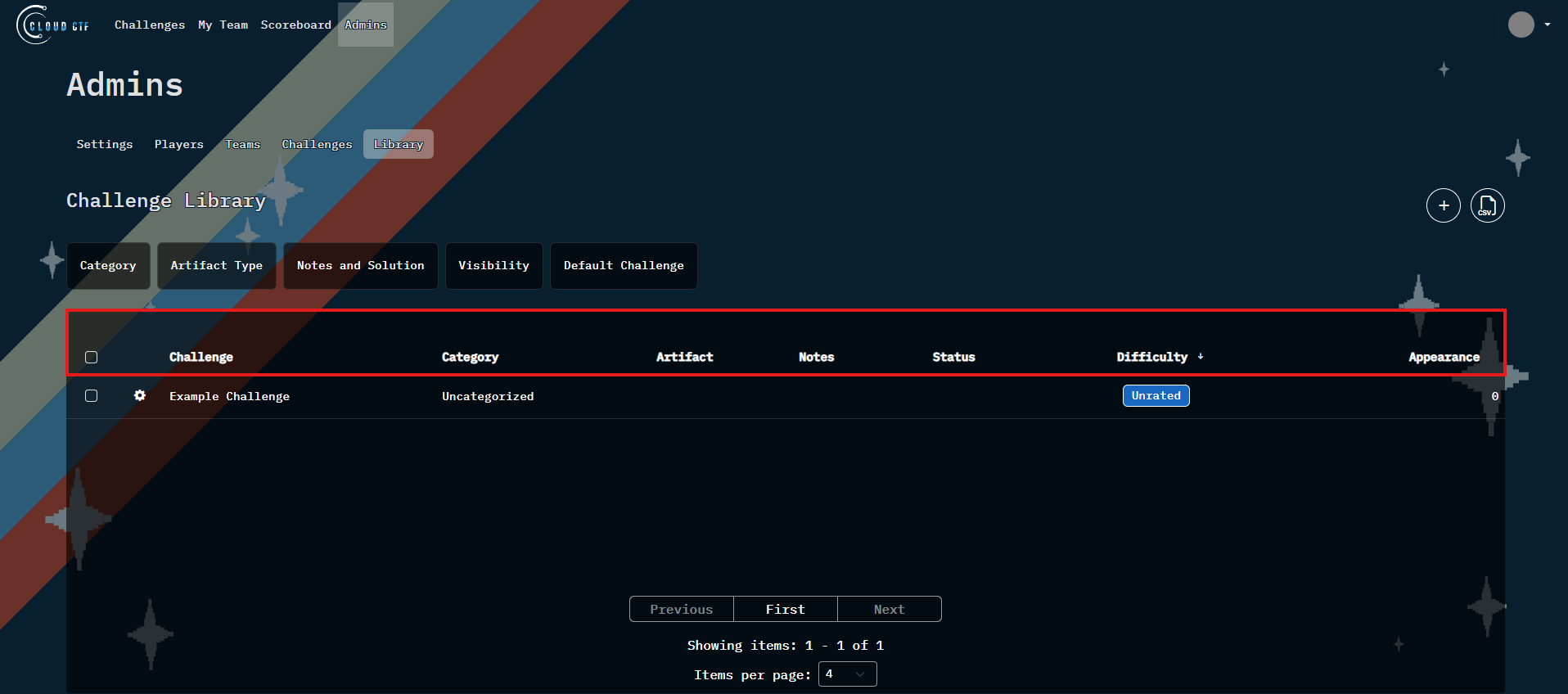
Task: Select the Library tab
Action: (399, 144)
